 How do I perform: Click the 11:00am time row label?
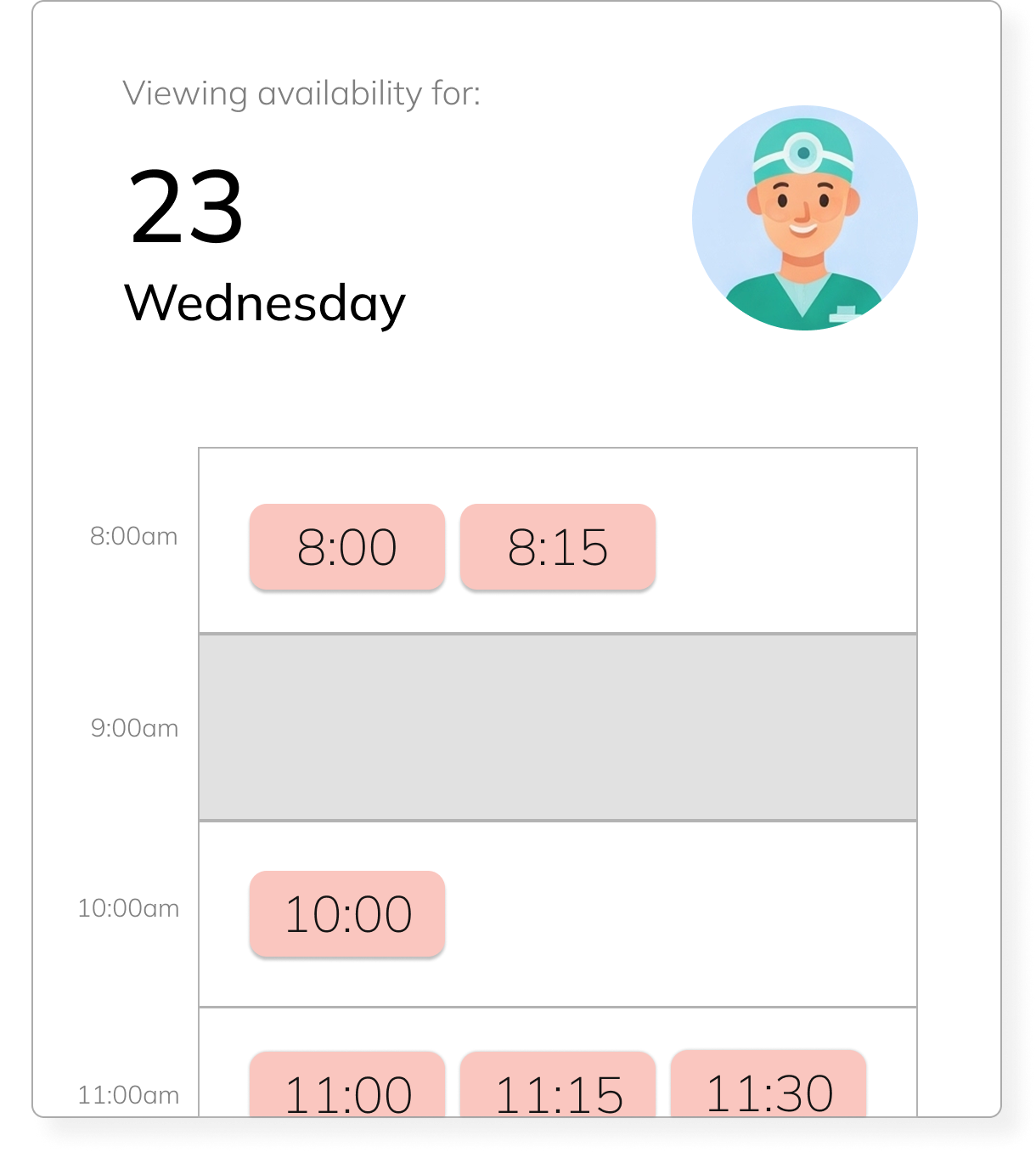coord(127,1096)
